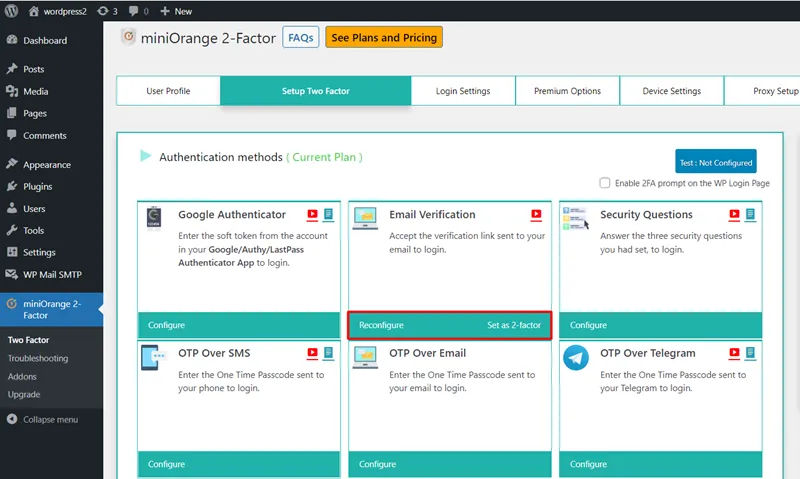Open the Two Factor submenu item
This screenshot has height=479, width=800.
pos(29,340)
